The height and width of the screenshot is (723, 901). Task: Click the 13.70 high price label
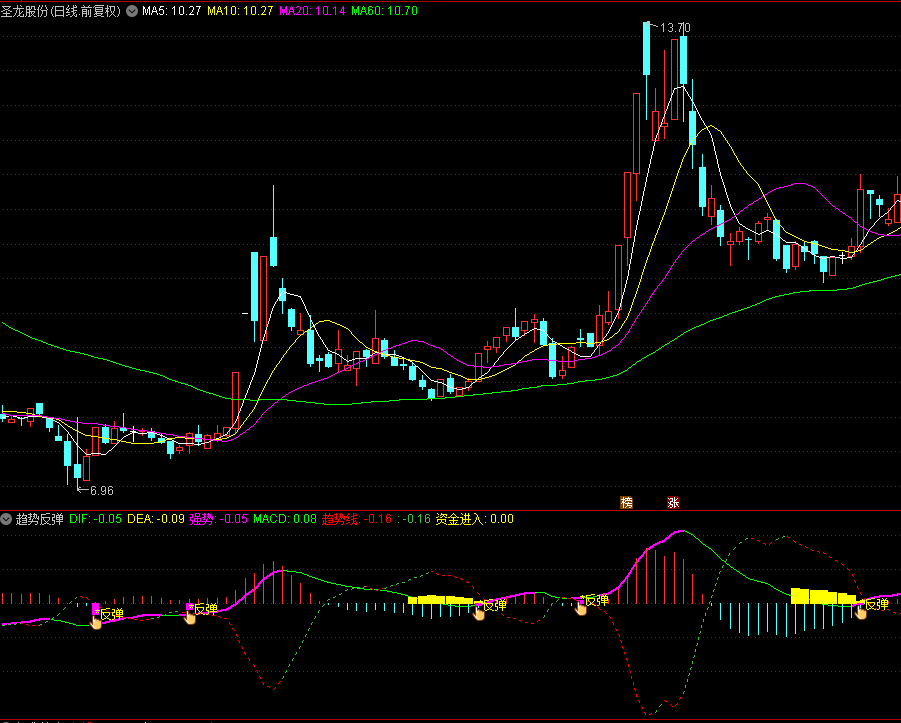675,28
